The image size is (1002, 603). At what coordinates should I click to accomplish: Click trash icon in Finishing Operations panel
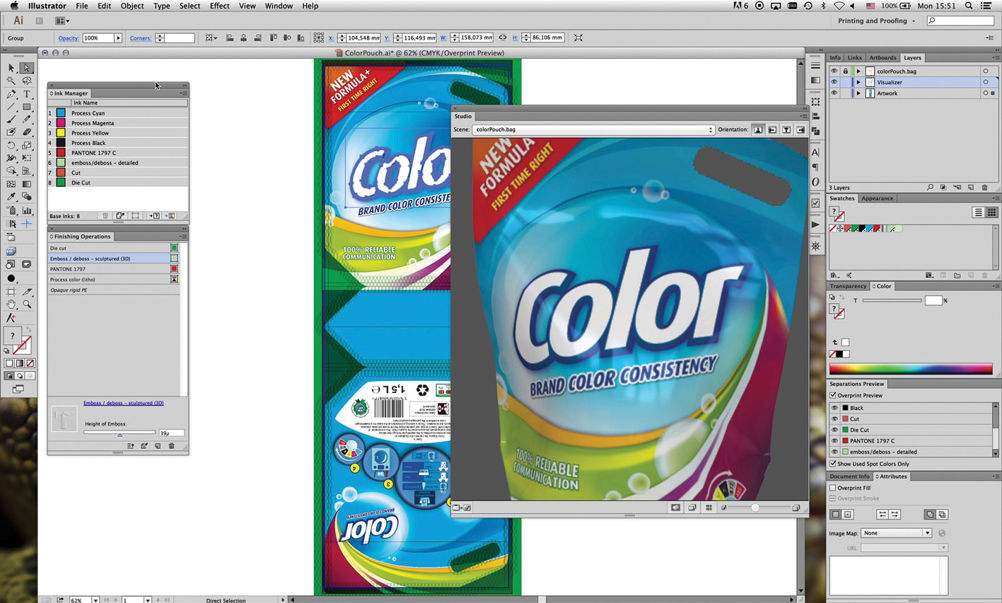(x=171, y=445)
